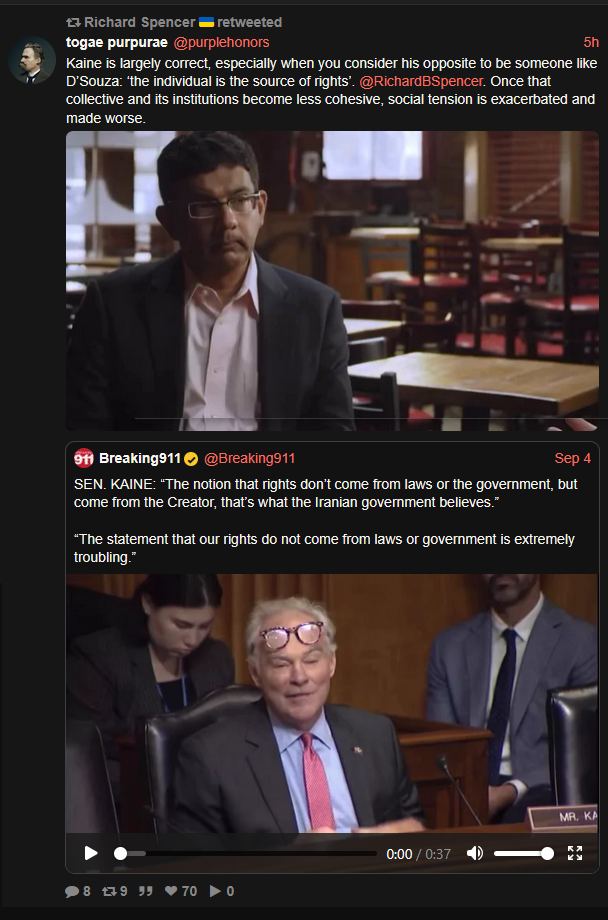Click the play count icon
This screenshot has width=608, height=920.
point(215,891)
